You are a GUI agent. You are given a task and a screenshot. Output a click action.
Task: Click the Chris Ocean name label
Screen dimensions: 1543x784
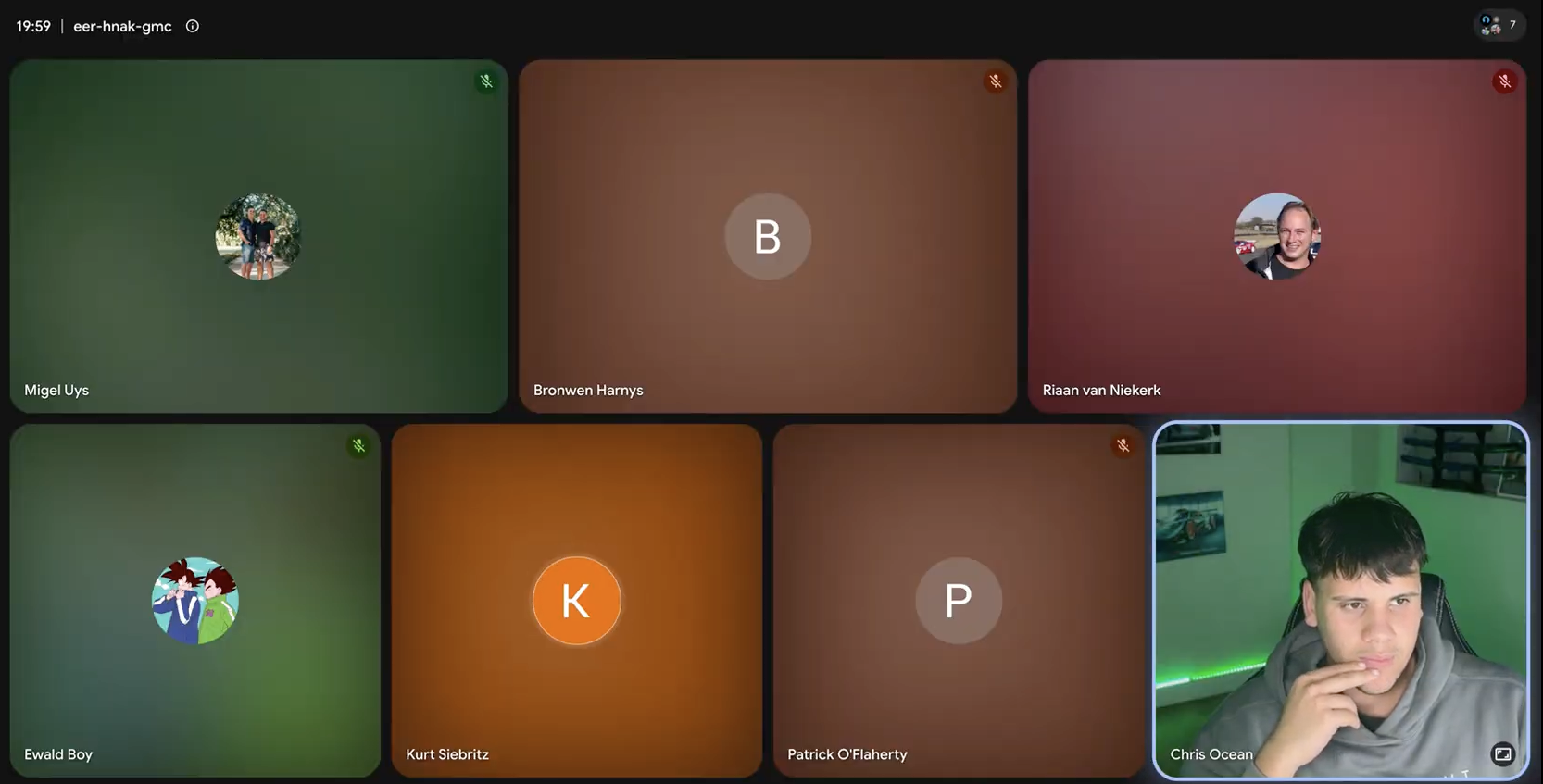(1211, 754)
